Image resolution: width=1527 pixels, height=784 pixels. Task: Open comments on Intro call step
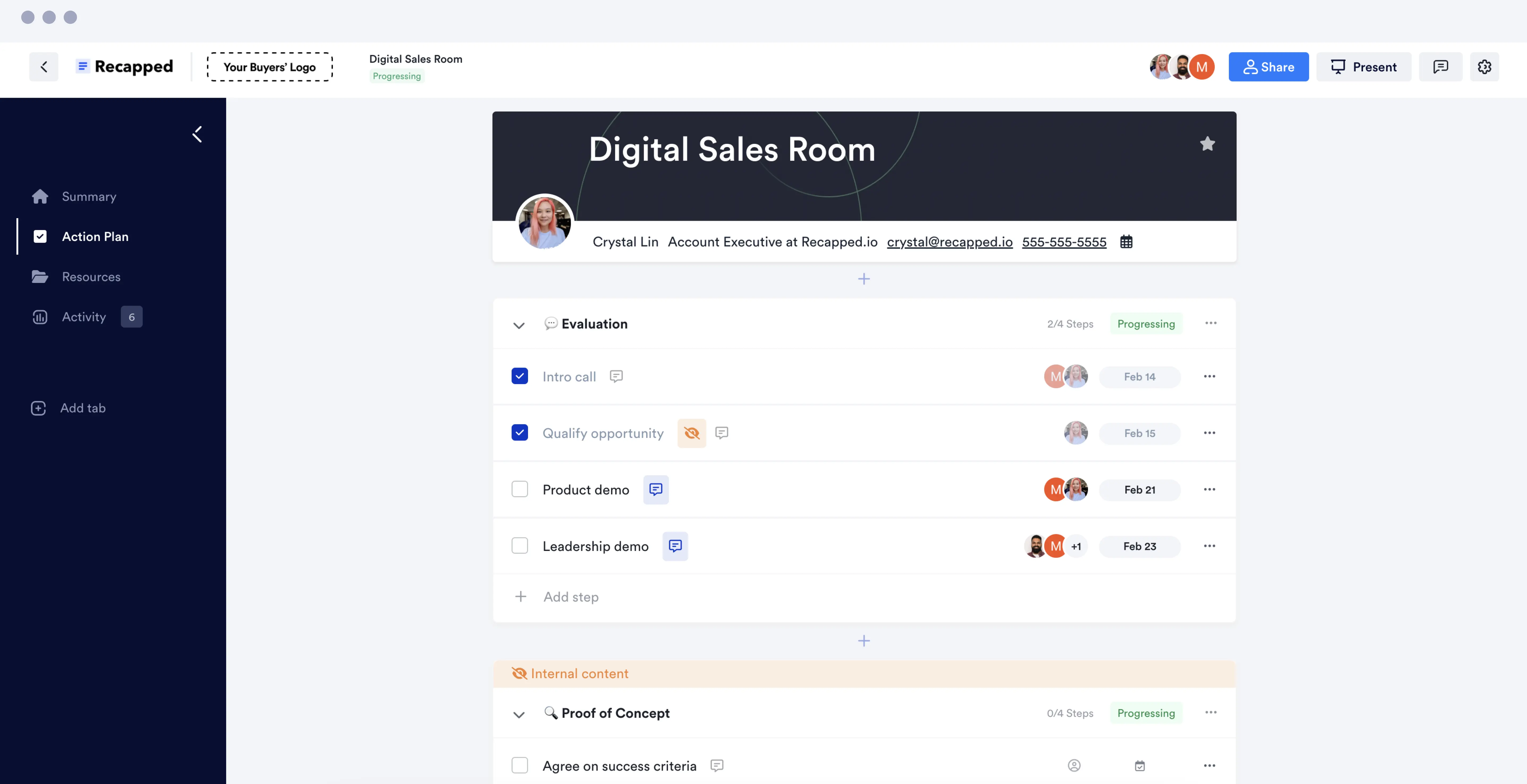616,377
